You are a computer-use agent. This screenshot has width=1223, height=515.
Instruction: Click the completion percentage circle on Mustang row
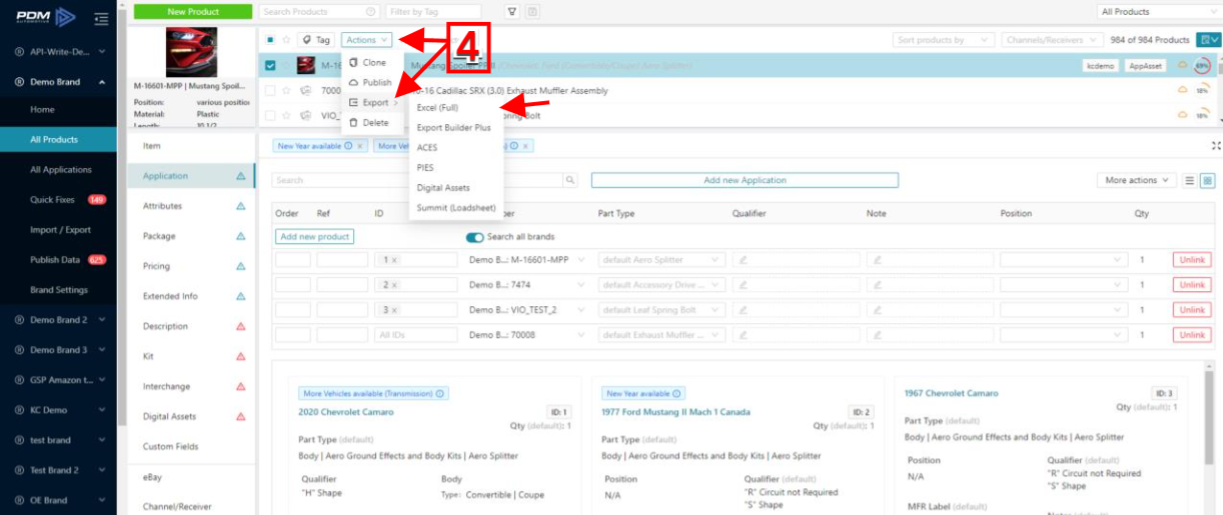[1201, 66]
